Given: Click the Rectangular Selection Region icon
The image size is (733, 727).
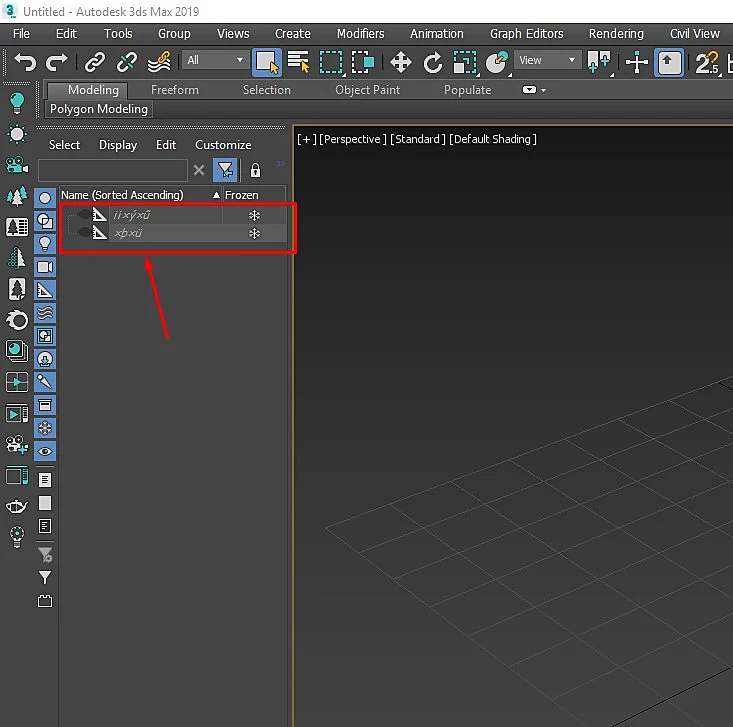Looking at the screenshot, I should coord(331,62).
